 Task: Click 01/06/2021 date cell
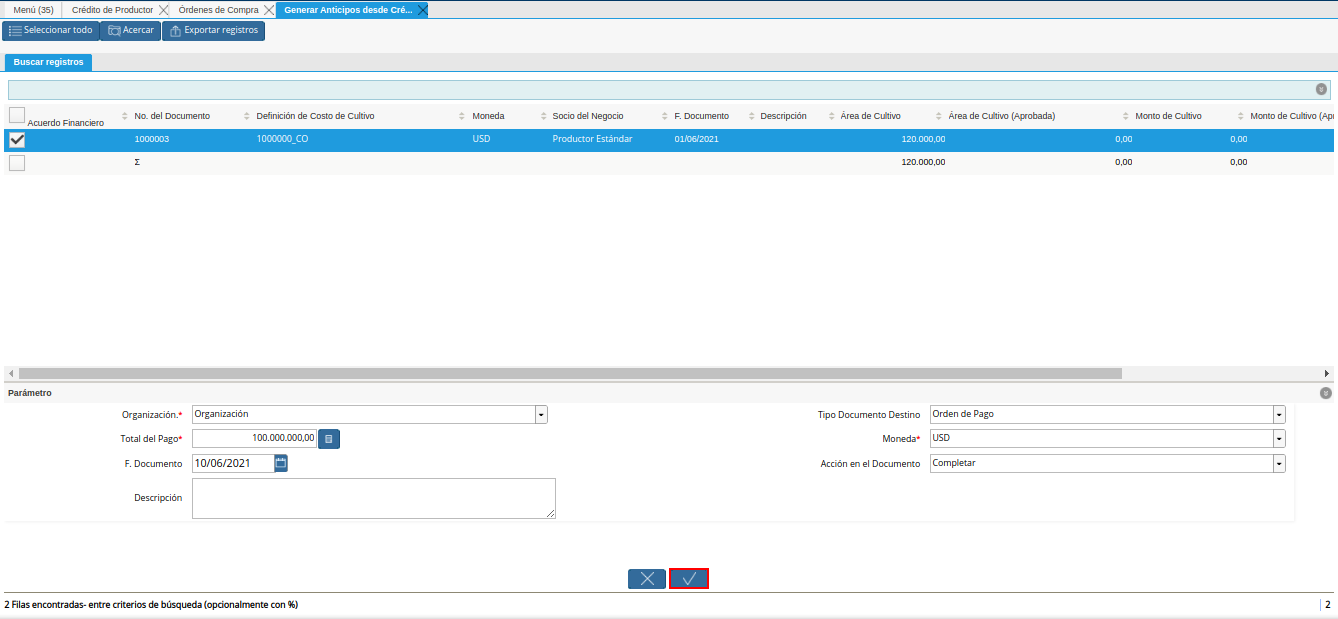(696, 139)
